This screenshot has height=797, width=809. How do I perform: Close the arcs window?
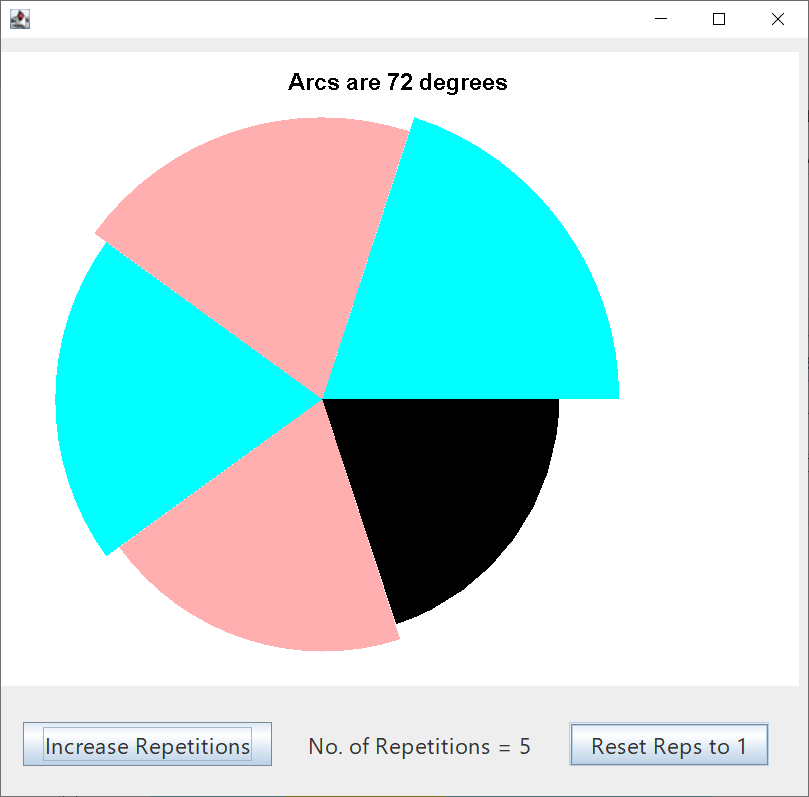click(778, 19)
